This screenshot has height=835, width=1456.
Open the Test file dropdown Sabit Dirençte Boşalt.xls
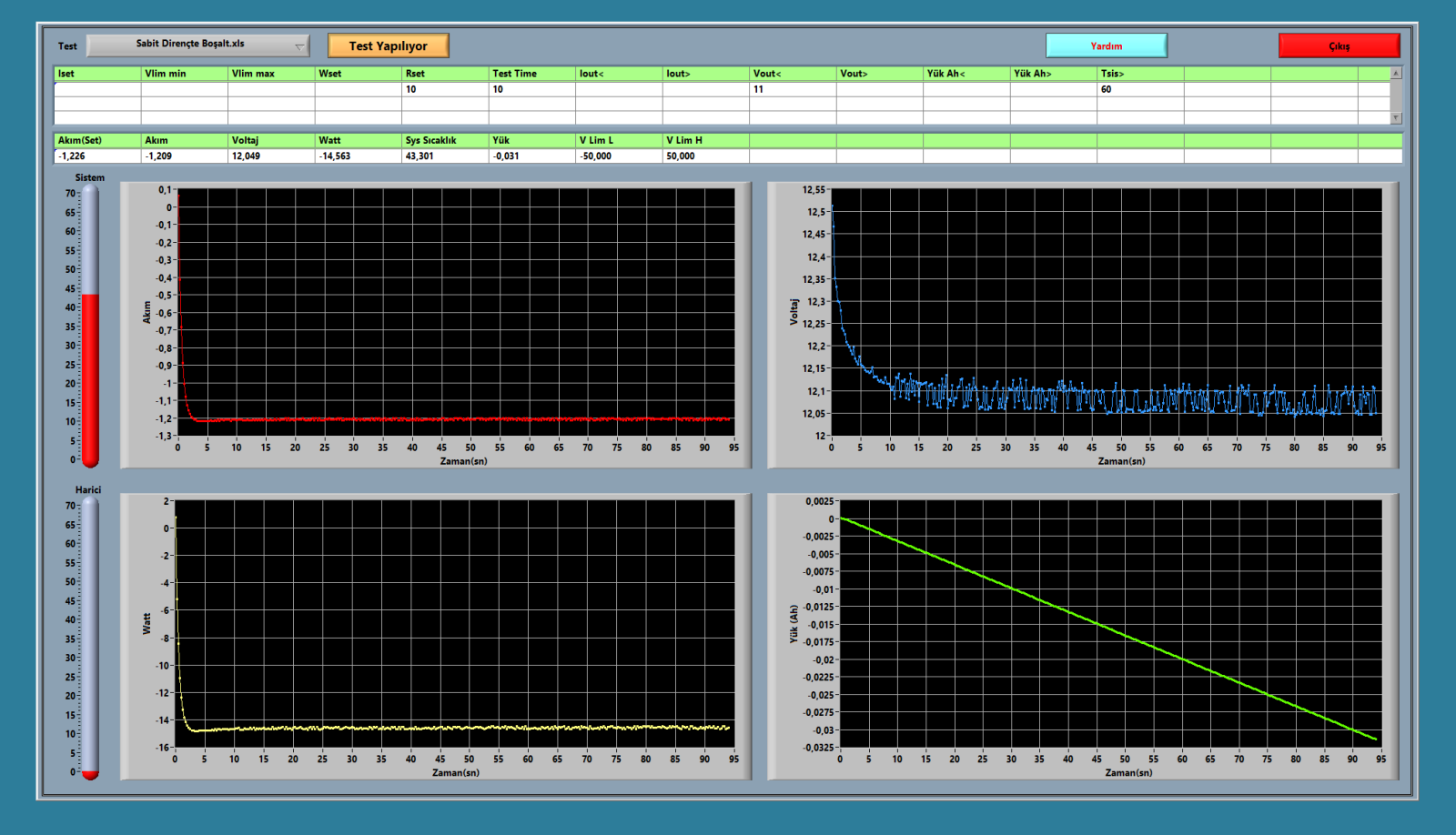click(x=197, y=45)
